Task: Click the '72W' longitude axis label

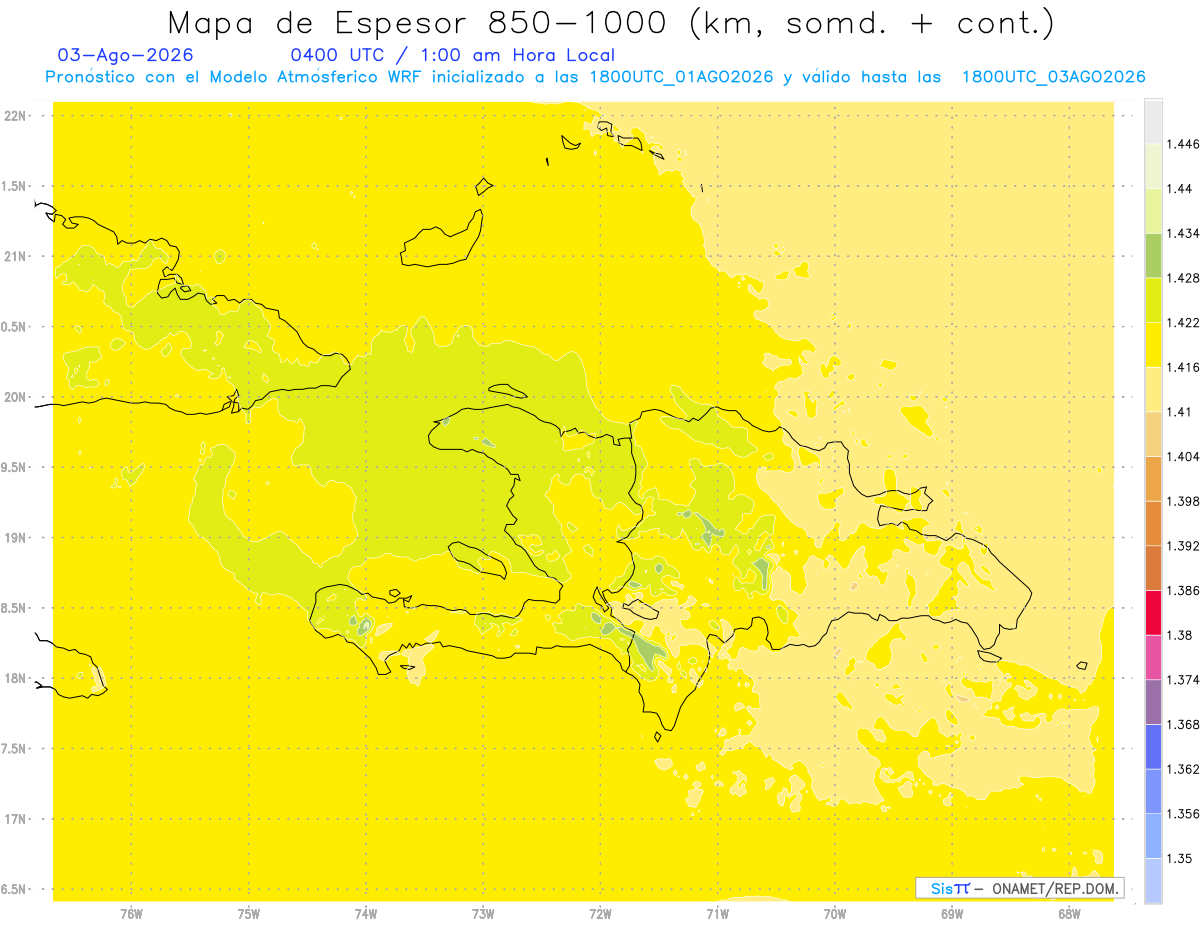Action: [600, 914]
